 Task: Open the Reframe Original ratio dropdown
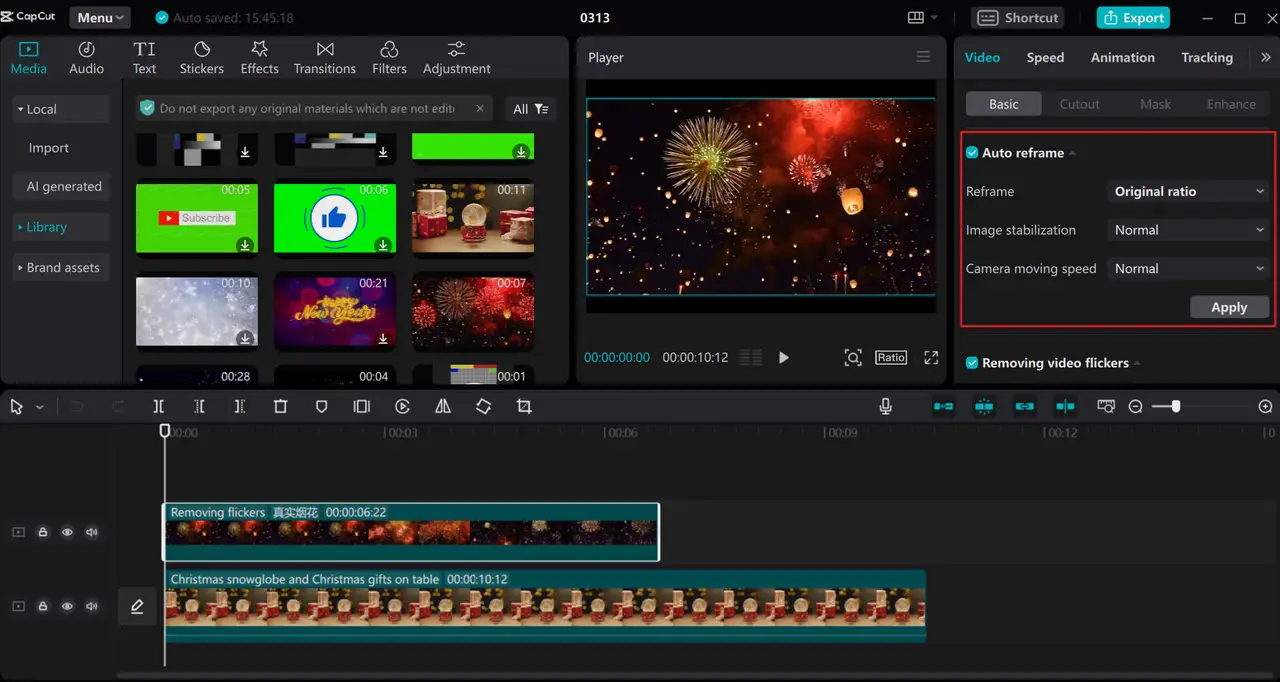pos(1188,192)
